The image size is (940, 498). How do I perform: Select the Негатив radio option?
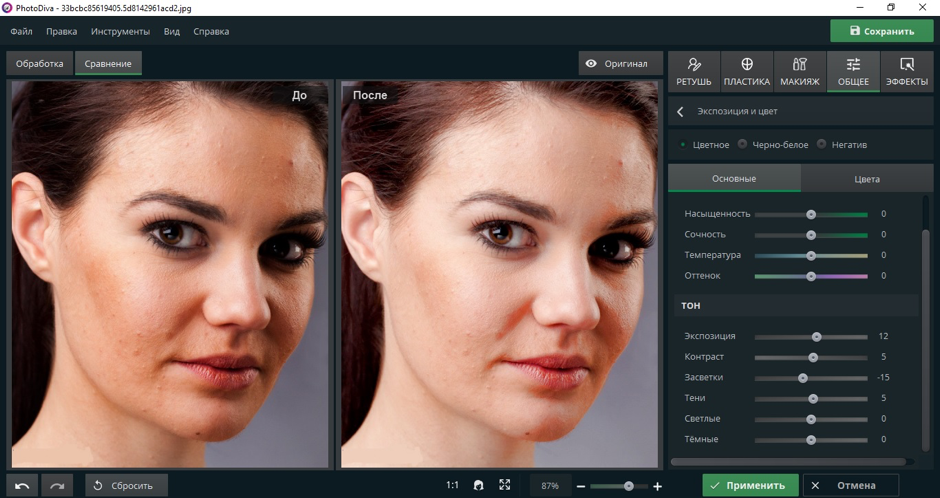point(822,145)
